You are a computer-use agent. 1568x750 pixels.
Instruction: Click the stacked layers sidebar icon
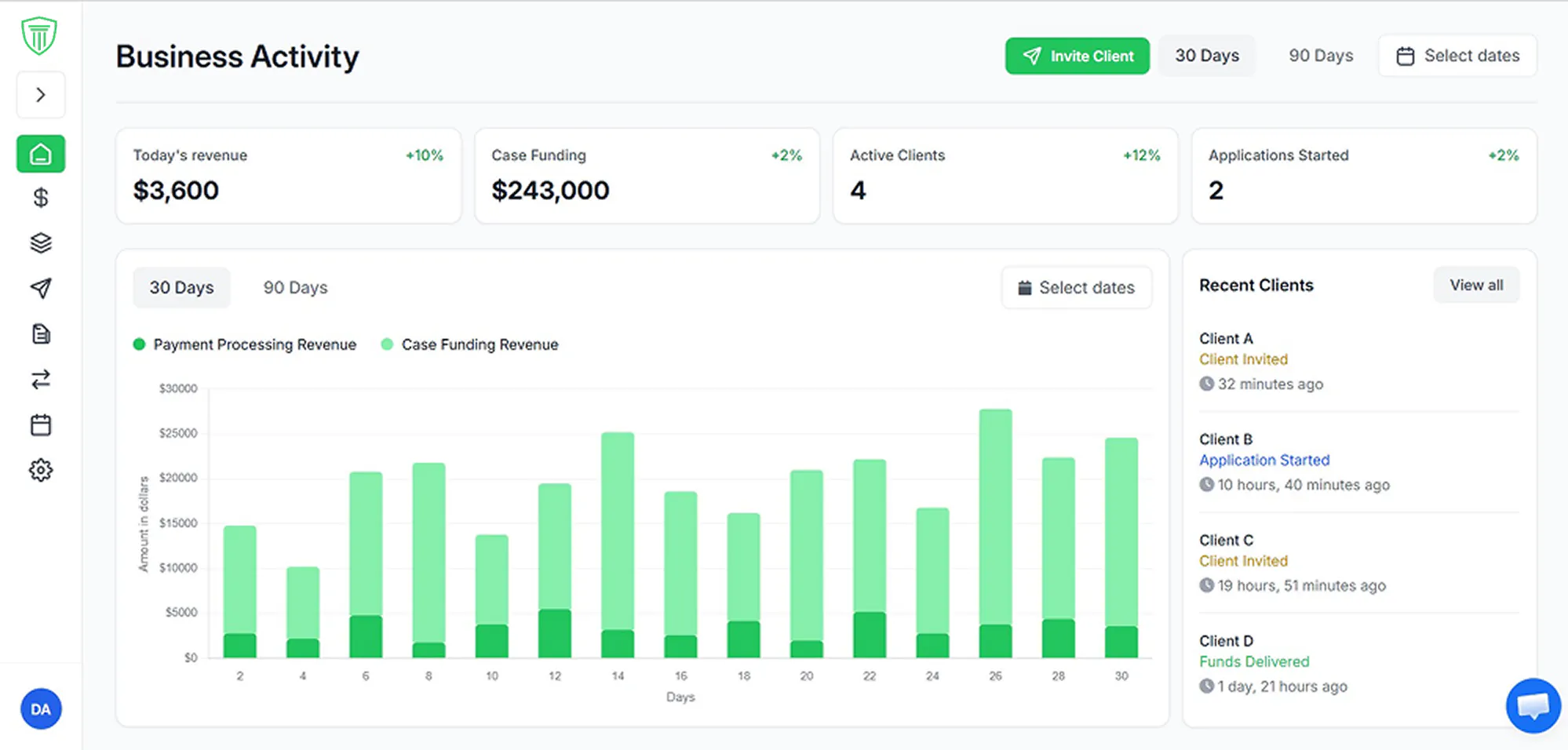coord(41,243)
